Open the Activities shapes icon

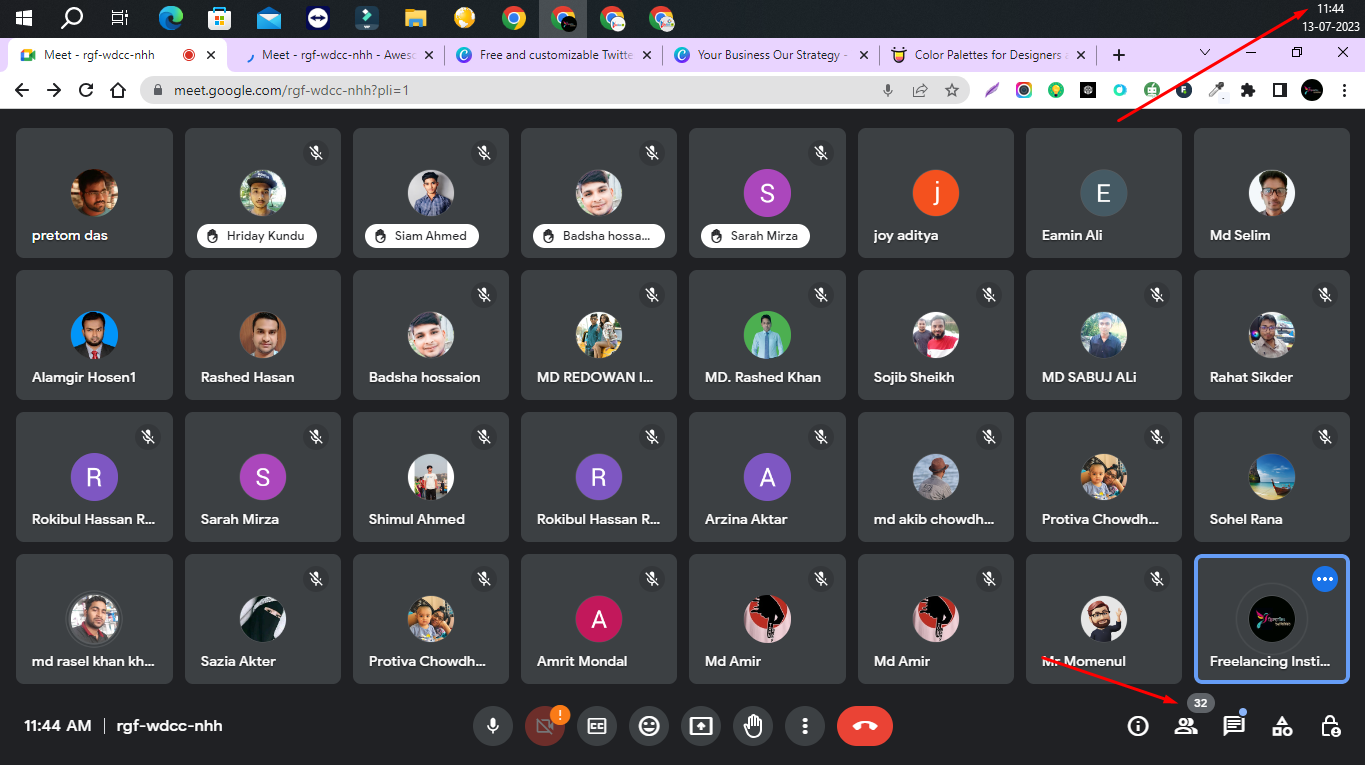1282,726
